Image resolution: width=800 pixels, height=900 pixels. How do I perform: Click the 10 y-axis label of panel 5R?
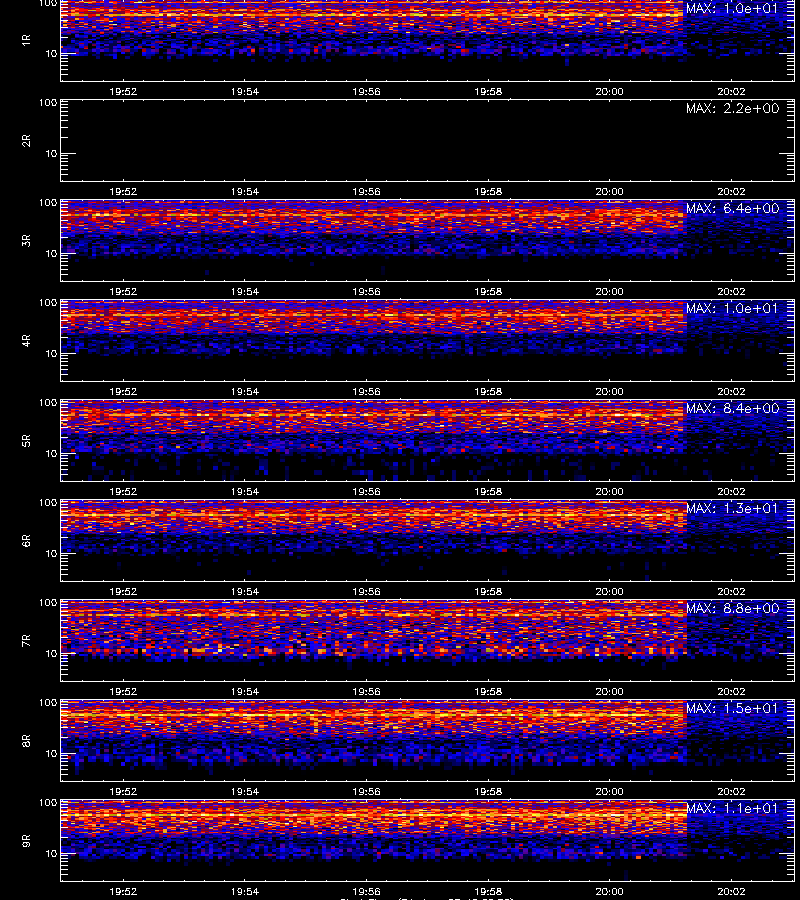[51, 453]
